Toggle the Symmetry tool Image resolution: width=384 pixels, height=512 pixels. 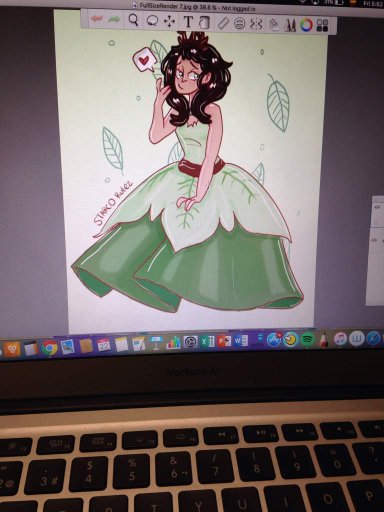click(256, 24)
